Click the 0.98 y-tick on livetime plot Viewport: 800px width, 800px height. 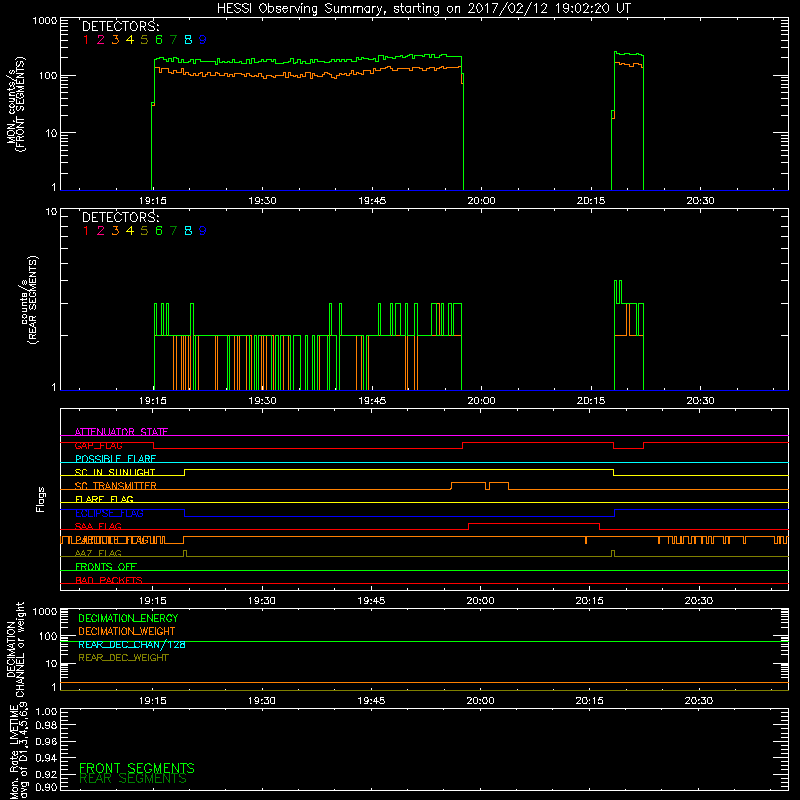(x=46, y=726)
